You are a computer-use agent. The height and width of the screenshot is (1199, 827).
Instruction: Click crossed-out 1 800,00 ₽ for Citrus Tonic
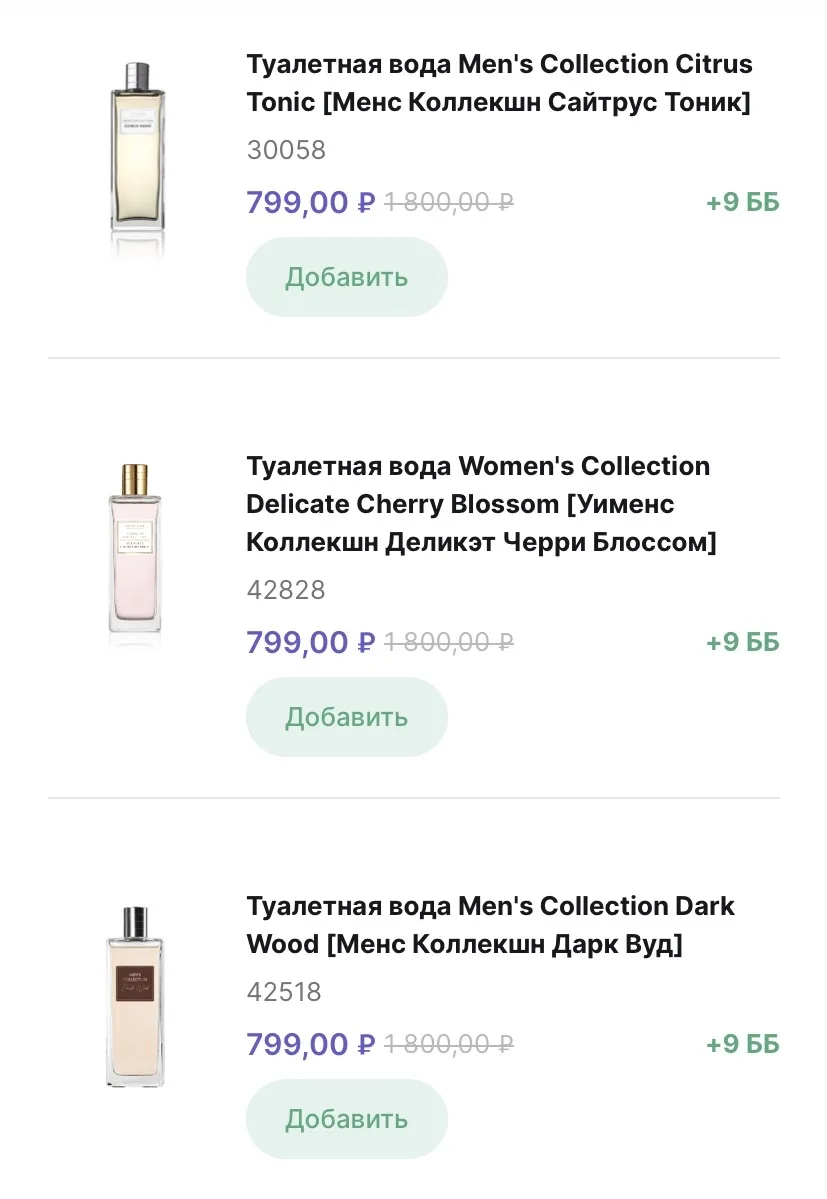click(x=449, y=203)
